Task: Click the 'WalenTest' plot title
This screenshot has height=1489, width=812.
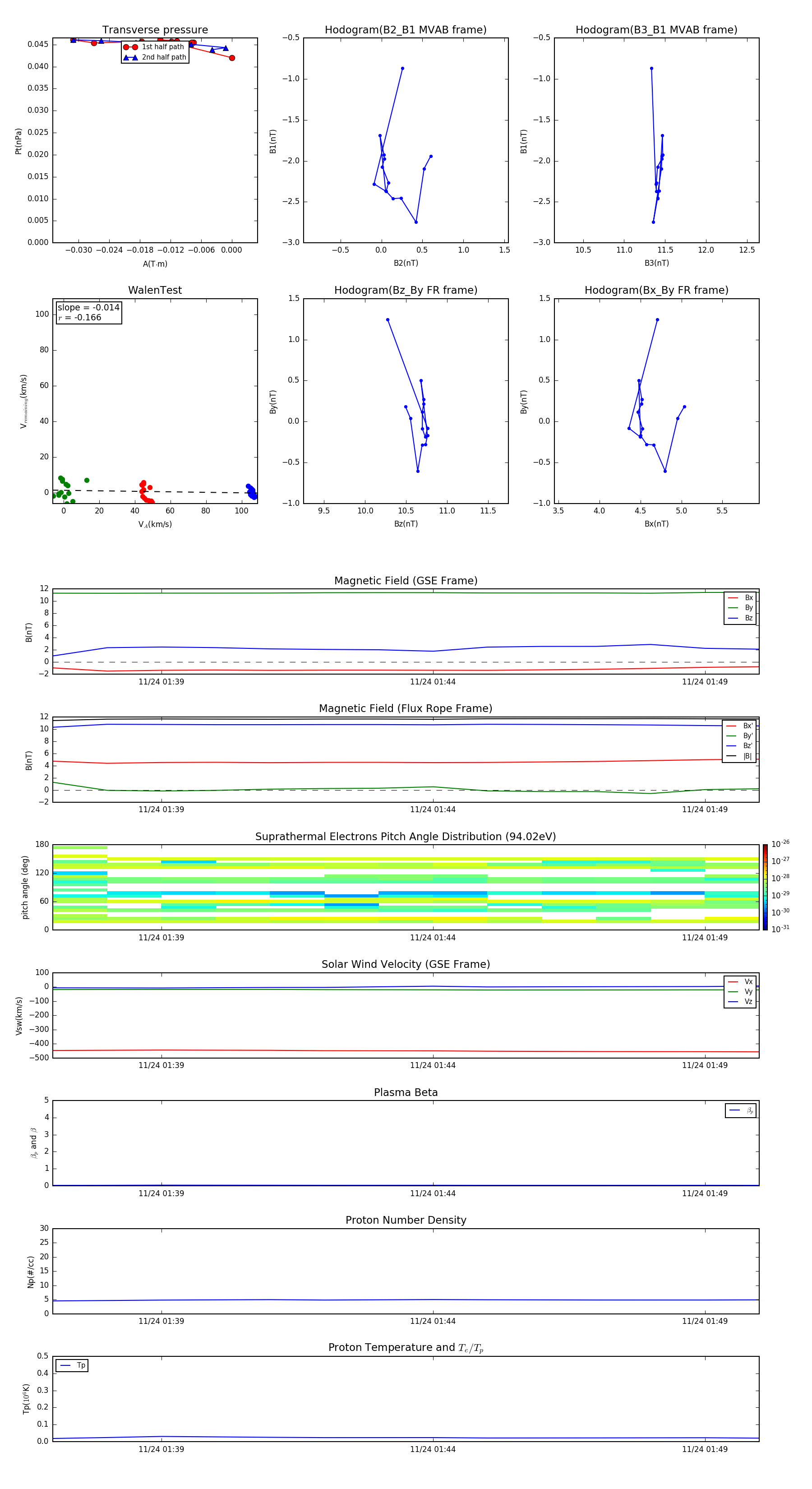Action: pos(155,290)
